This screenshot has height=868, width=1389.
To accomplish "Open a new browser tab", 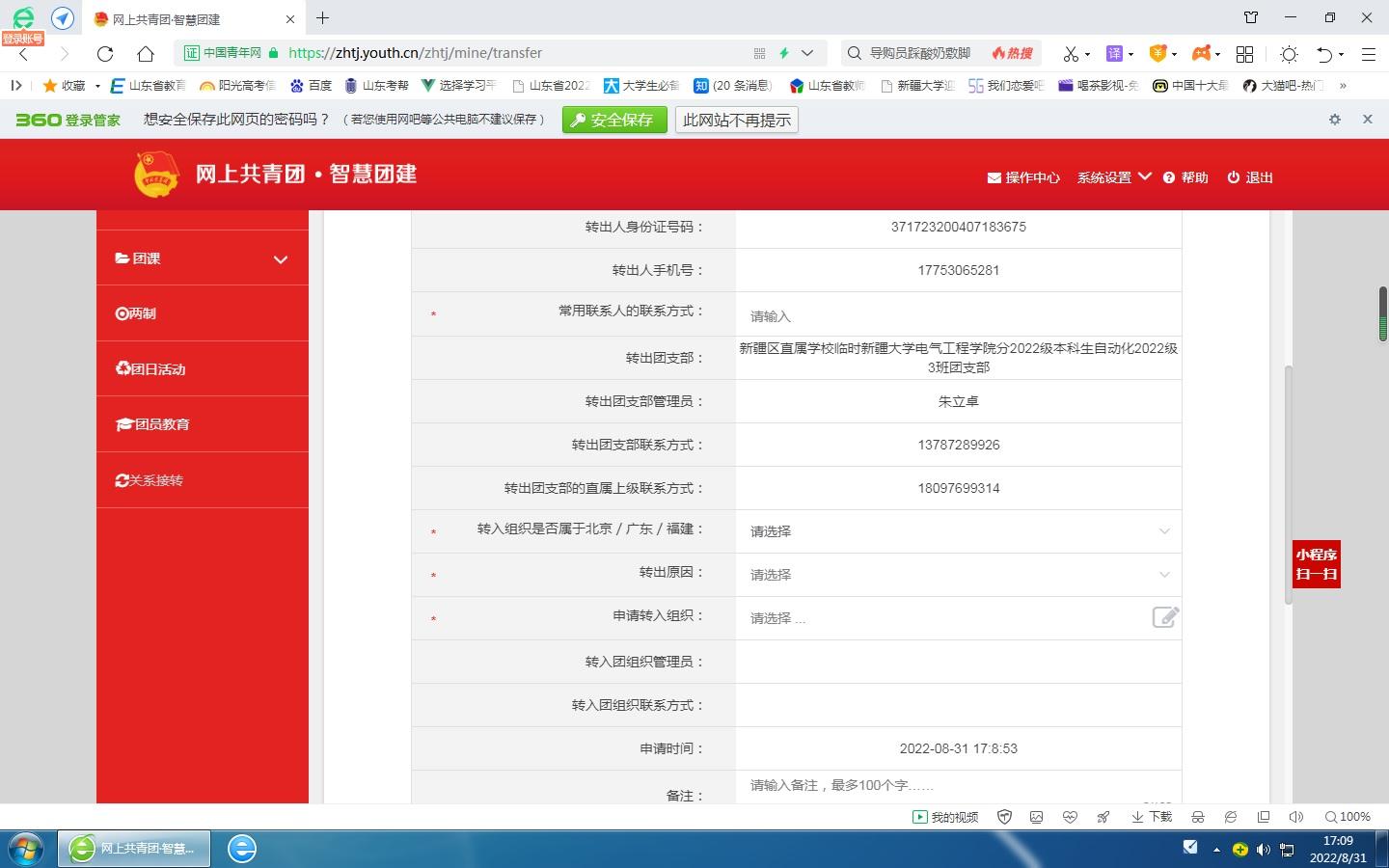I will pos(323,18).
